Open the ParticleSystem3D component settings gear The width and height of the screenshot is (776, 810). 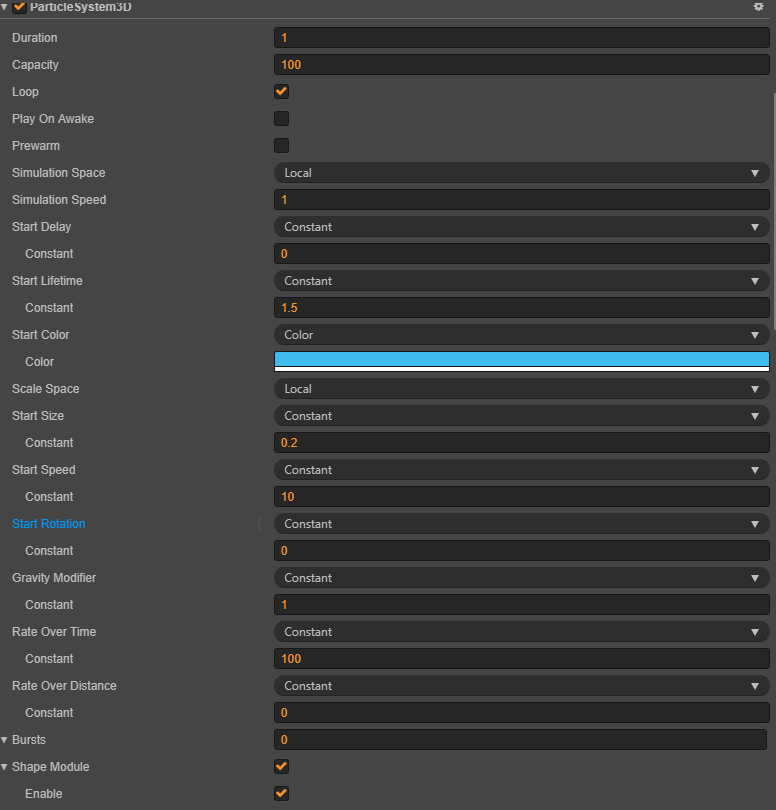758,6
